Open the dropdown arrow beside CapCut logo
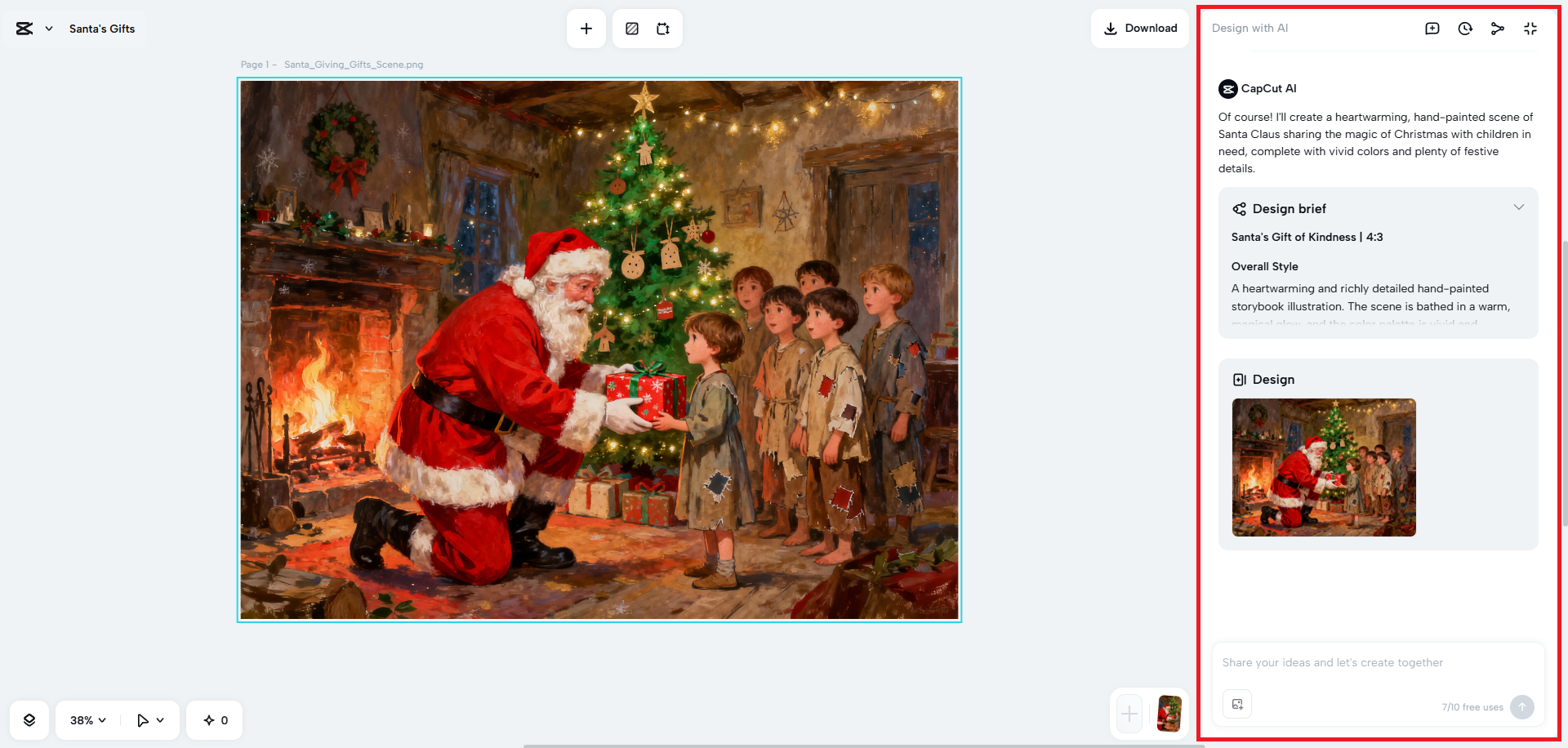Screen dimensions: 1568x748 click(x=49, y=29)
